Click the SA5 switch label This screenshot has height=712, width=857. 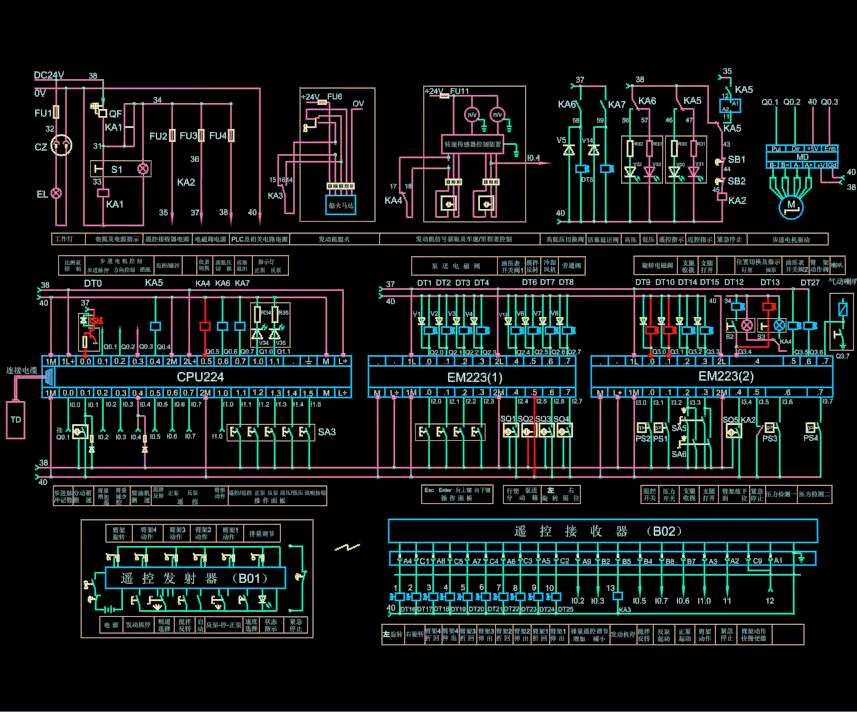point(679,428)
